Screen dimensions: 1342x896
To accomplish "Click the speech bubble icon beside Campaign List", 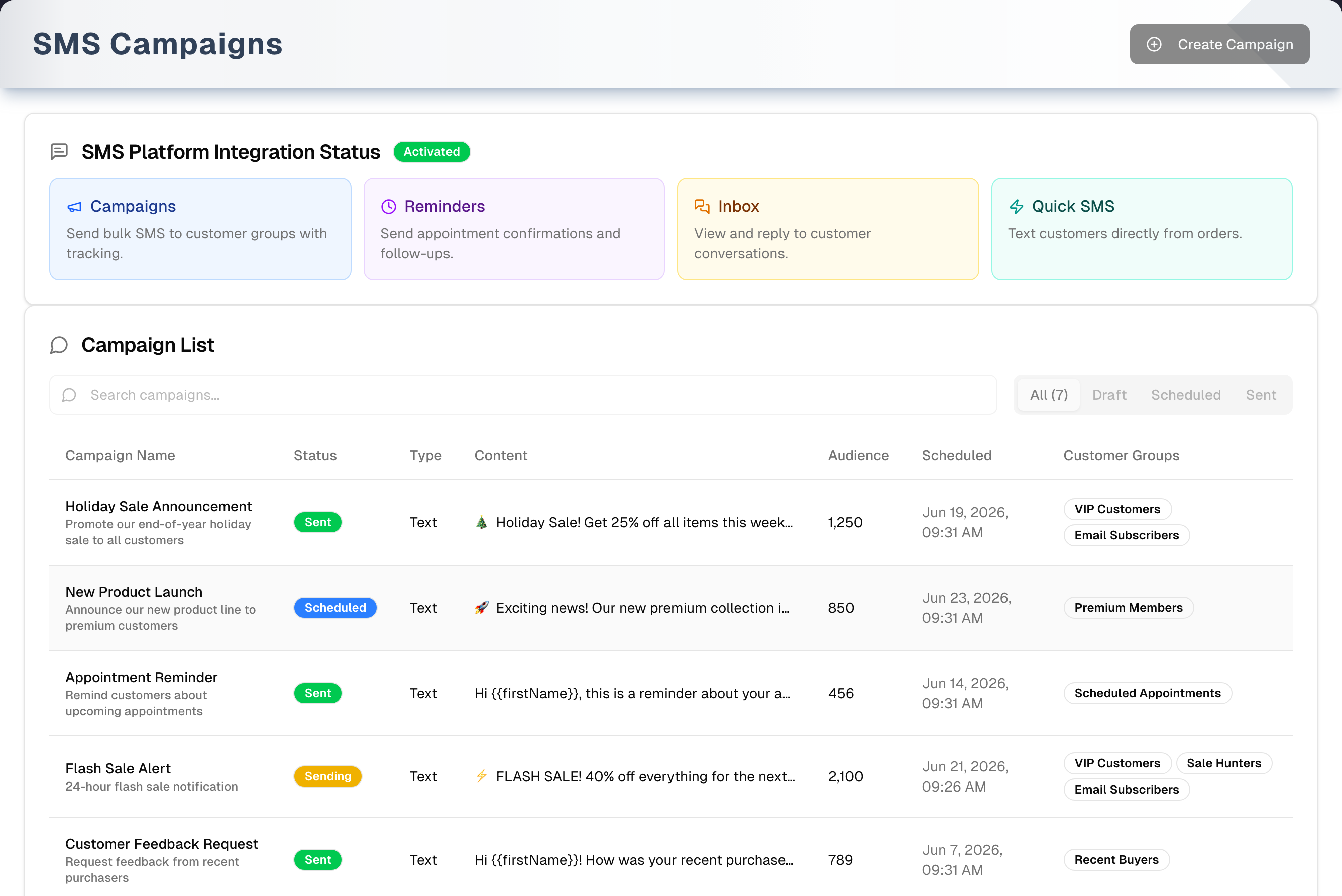I will [59, 345].
